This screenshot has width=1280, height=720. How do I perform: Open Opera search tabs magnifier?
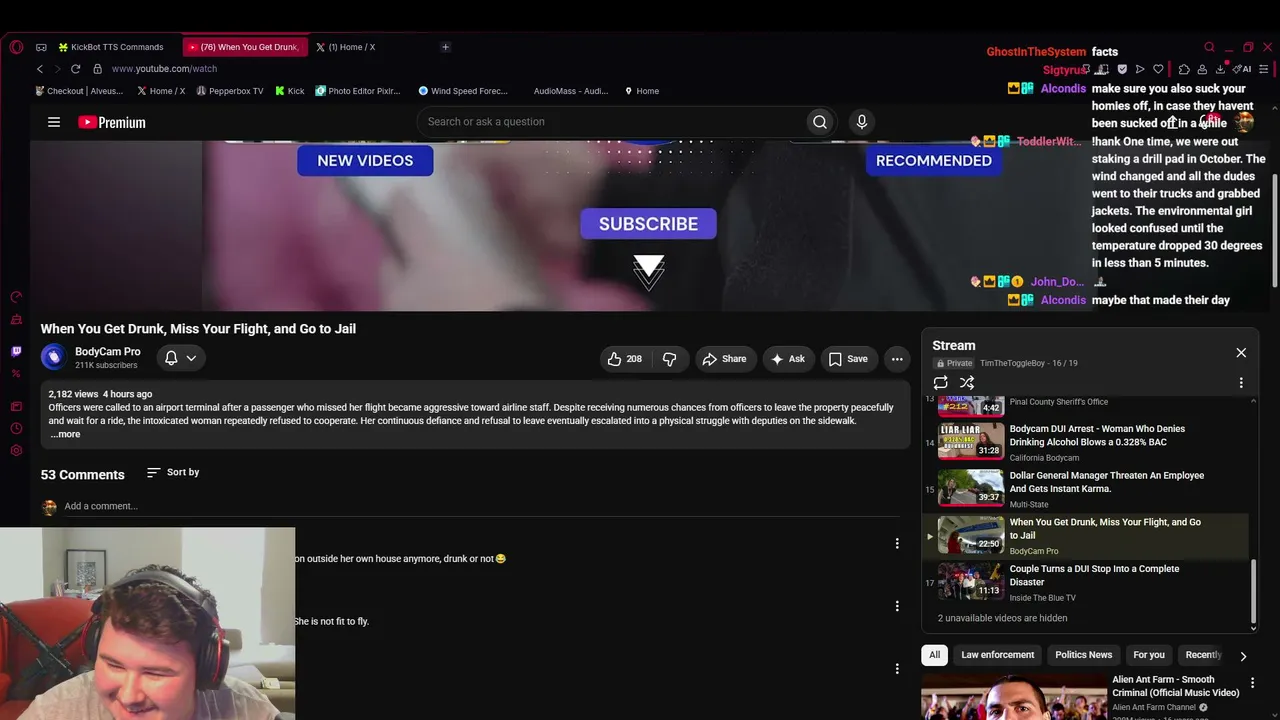[1209, 47]
